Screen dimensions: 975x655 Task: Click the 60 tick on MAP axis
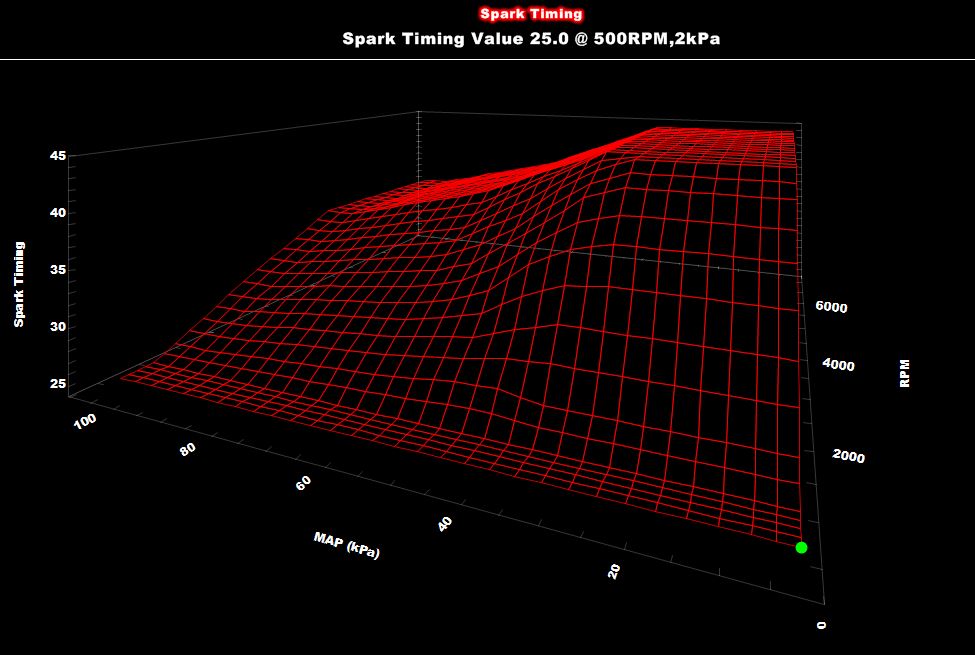tap(304, 482)
